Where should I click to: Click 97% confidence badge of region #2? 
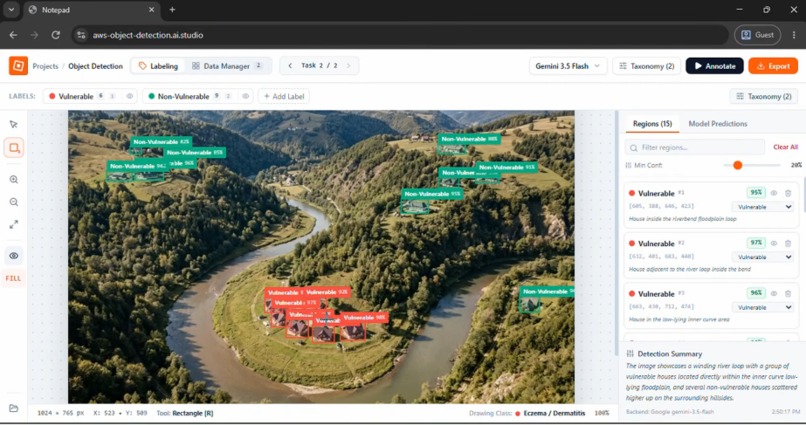click(x=756, y=243)
